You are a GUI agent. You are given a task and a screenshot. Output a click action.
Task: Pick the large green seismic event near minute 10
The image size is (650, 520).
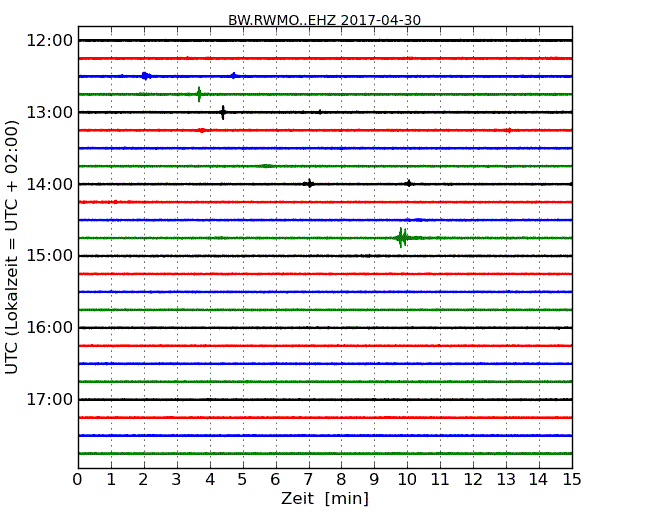403,238
